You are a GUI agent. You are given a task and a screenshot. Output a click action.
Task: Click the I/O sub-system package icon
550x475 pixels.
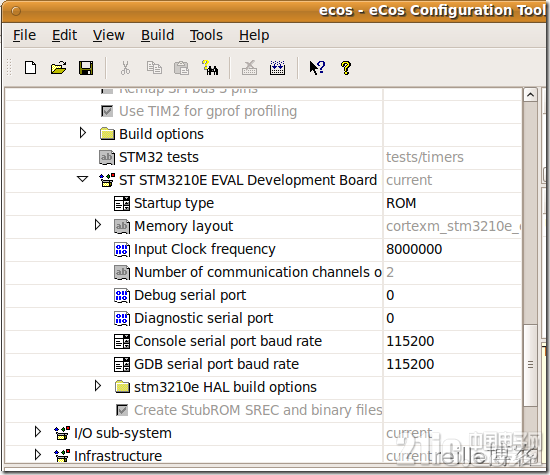62,433
